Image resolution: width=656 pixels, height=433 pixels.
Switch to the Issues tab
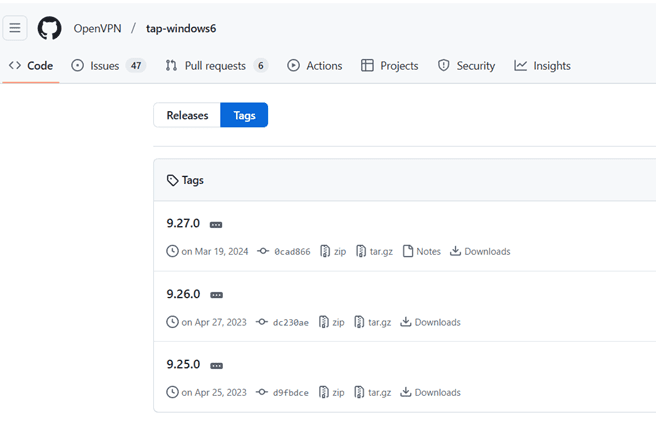tap(108, 66)
